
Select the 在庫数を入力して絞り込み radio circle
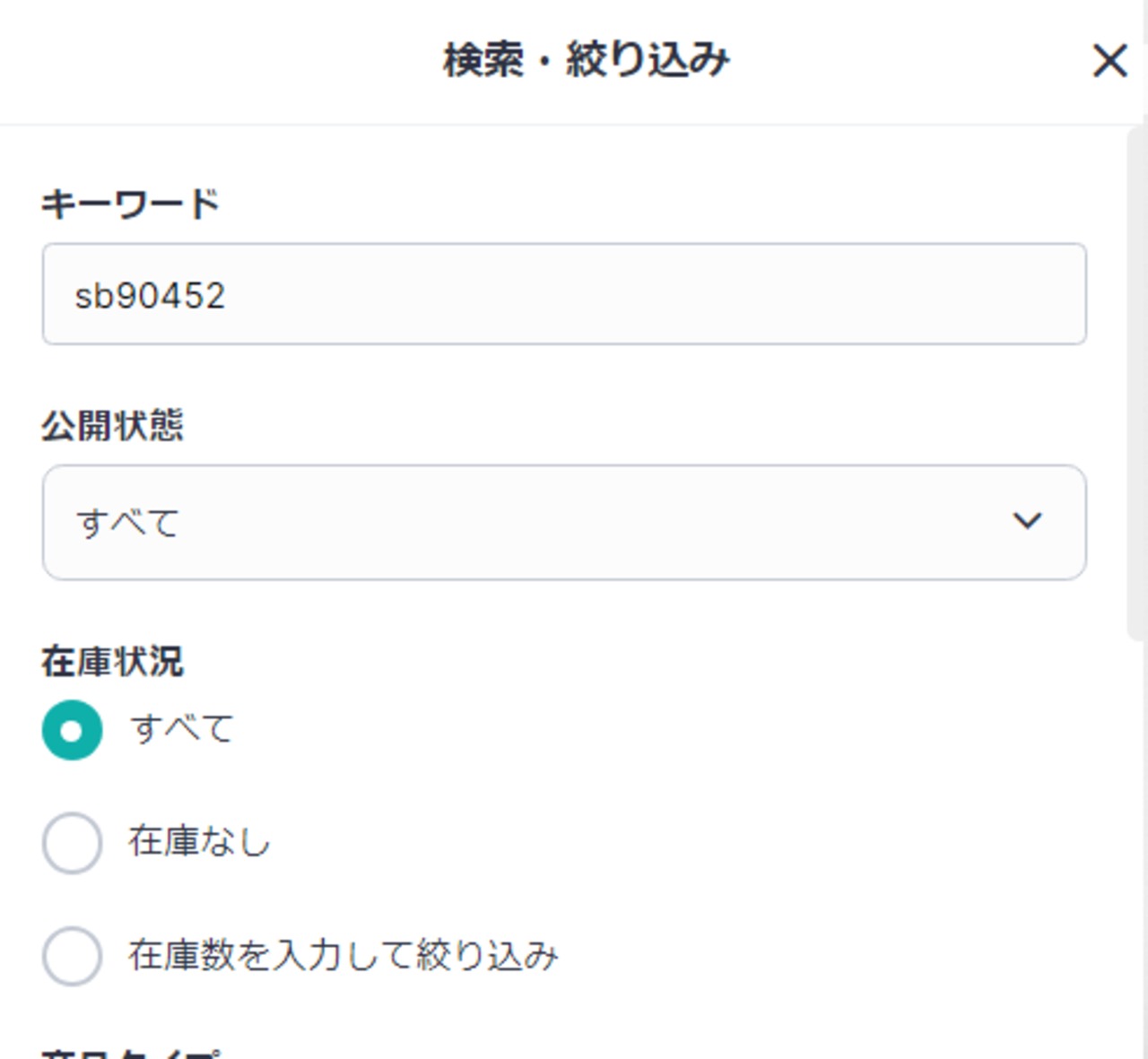(x=72, y=956)
